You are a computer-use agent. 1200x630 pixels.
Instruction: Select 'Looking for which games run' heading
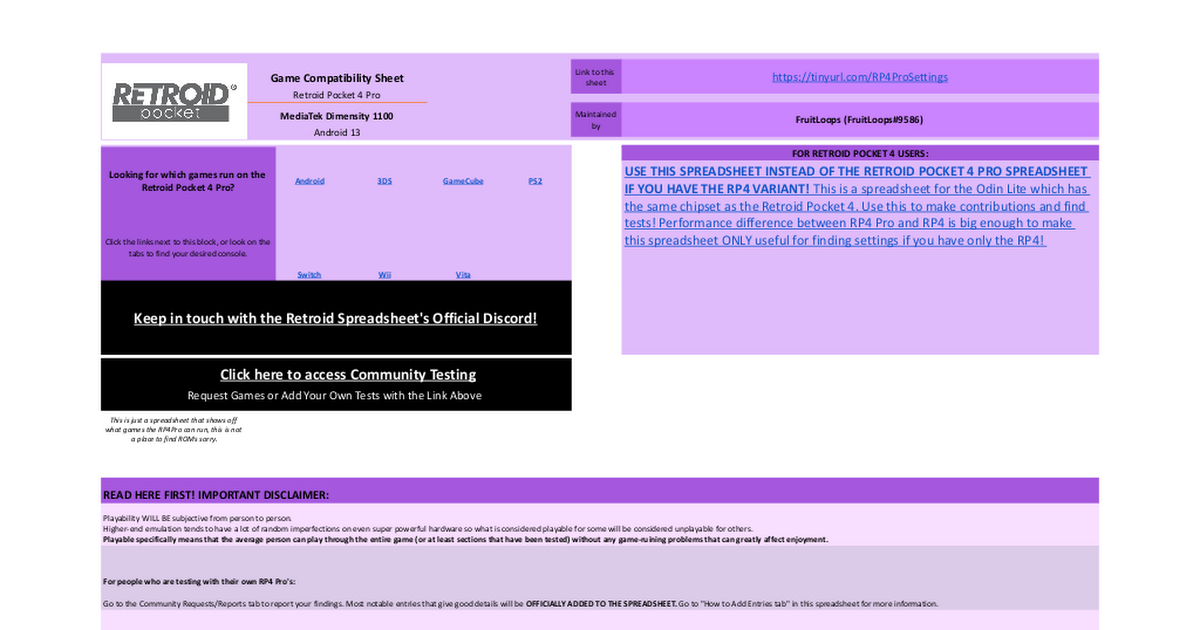(x=188, y=181)
